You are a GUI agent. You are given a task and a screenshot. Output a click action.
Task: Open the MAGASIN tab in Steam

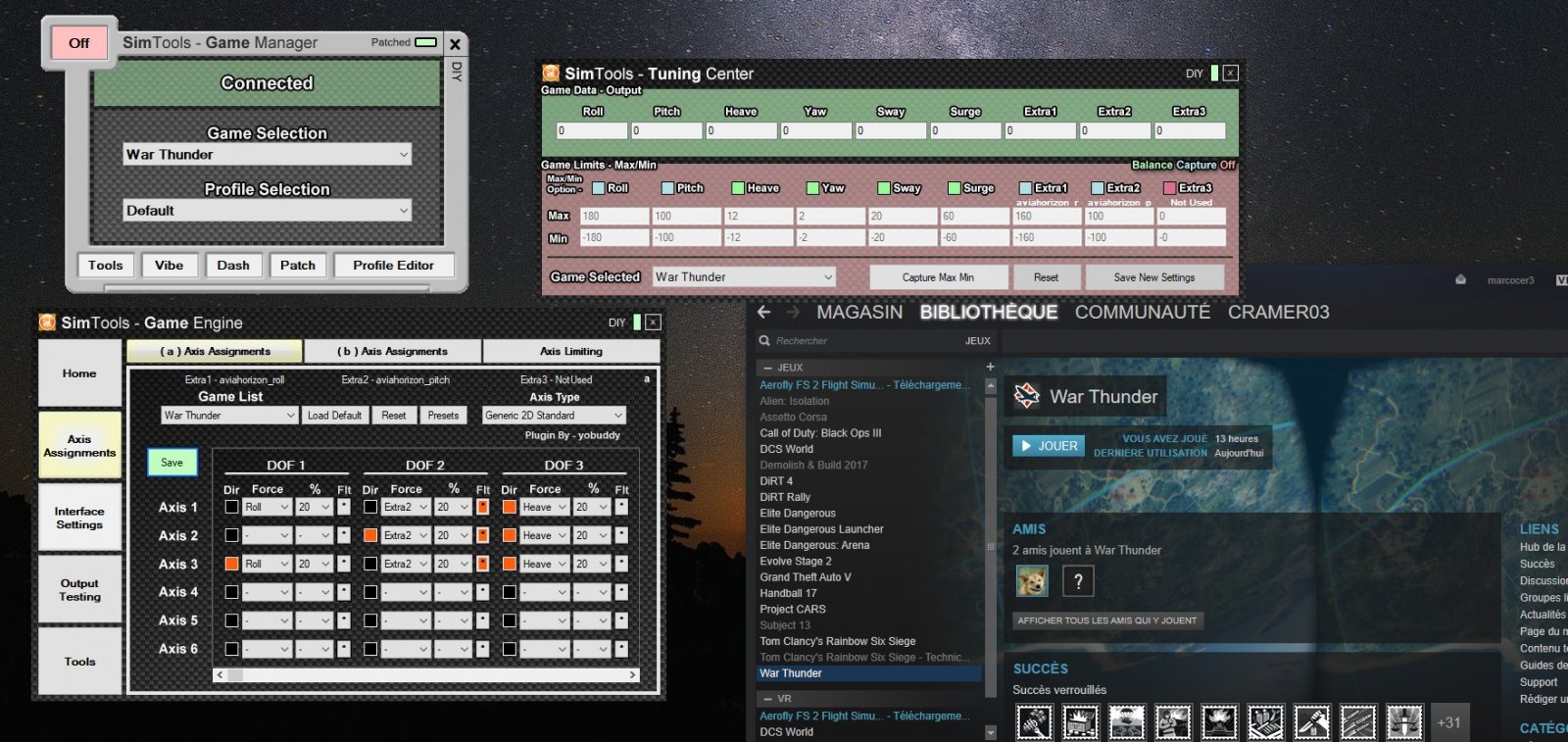click(x=859, y=313)
